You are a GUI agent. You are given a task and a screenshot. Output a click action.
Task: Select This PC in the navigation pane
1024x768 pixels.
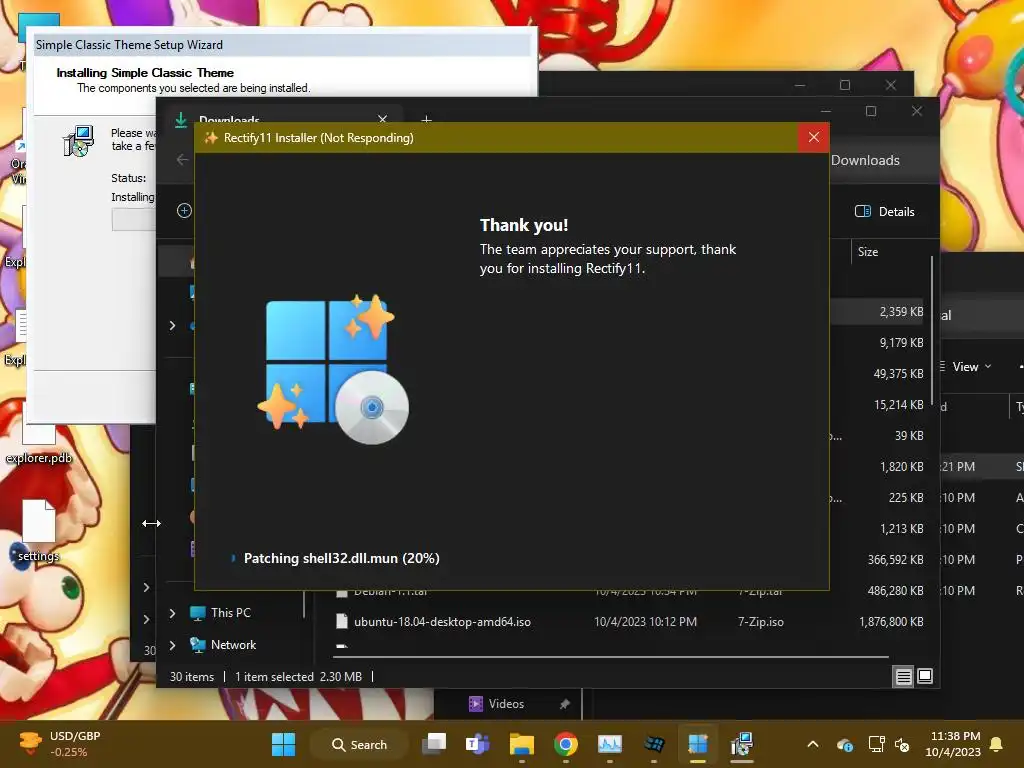pyautogui.click(x=231, y=613)
